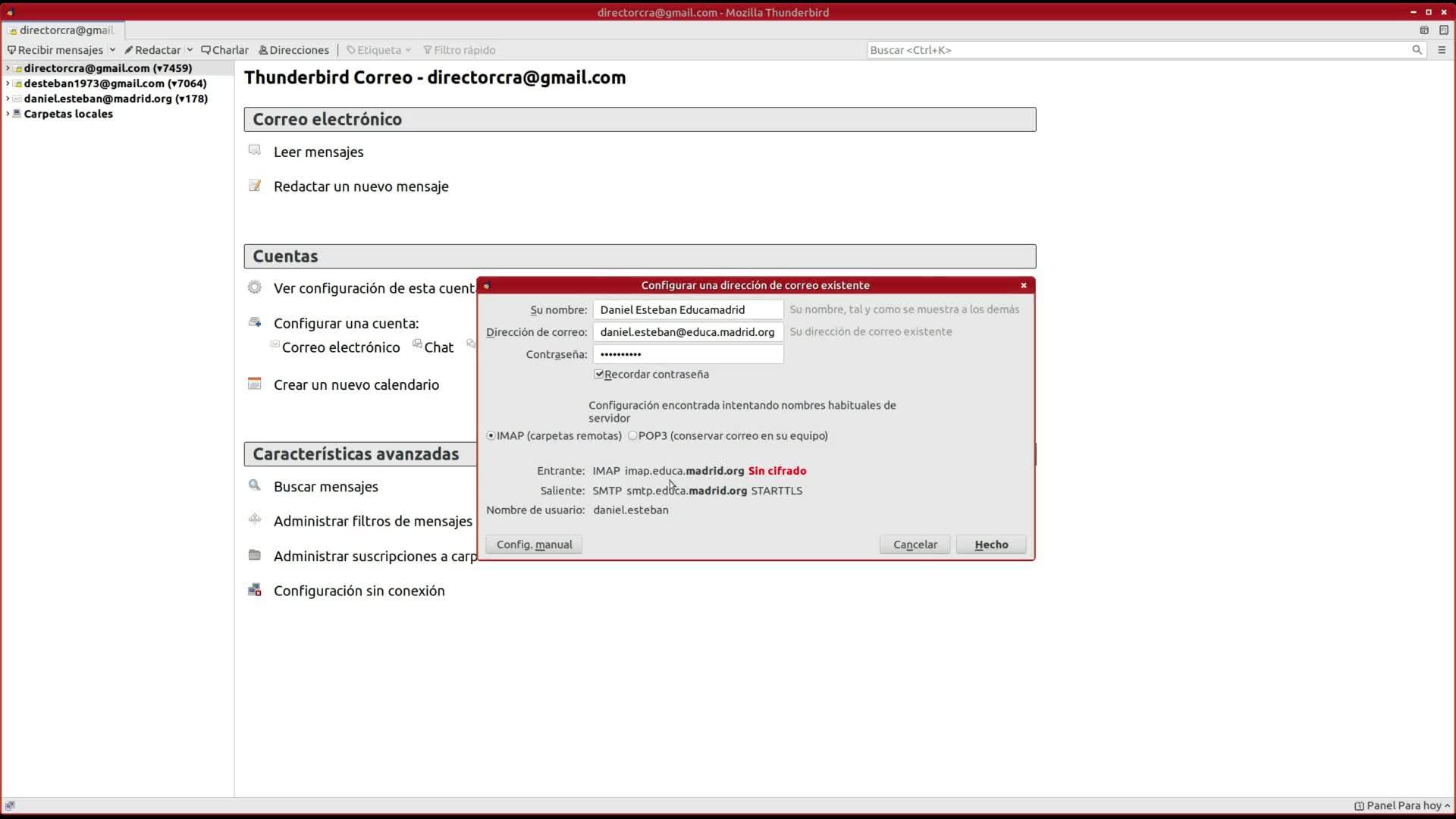1456x819 pixels.
Task: Click Direcciones in the toolbar
Action: (x=294, y=50)
